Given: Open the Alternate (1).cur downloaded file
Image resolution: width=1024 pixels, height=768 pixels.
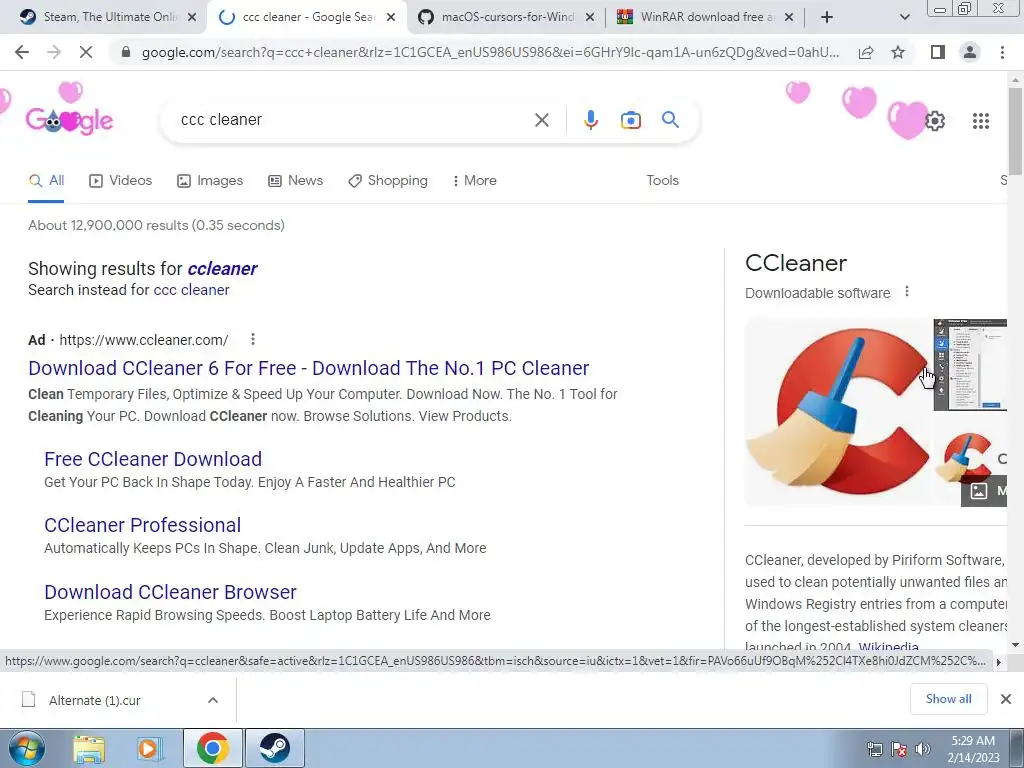Looking at the screenshot, I should coord(95,700).
